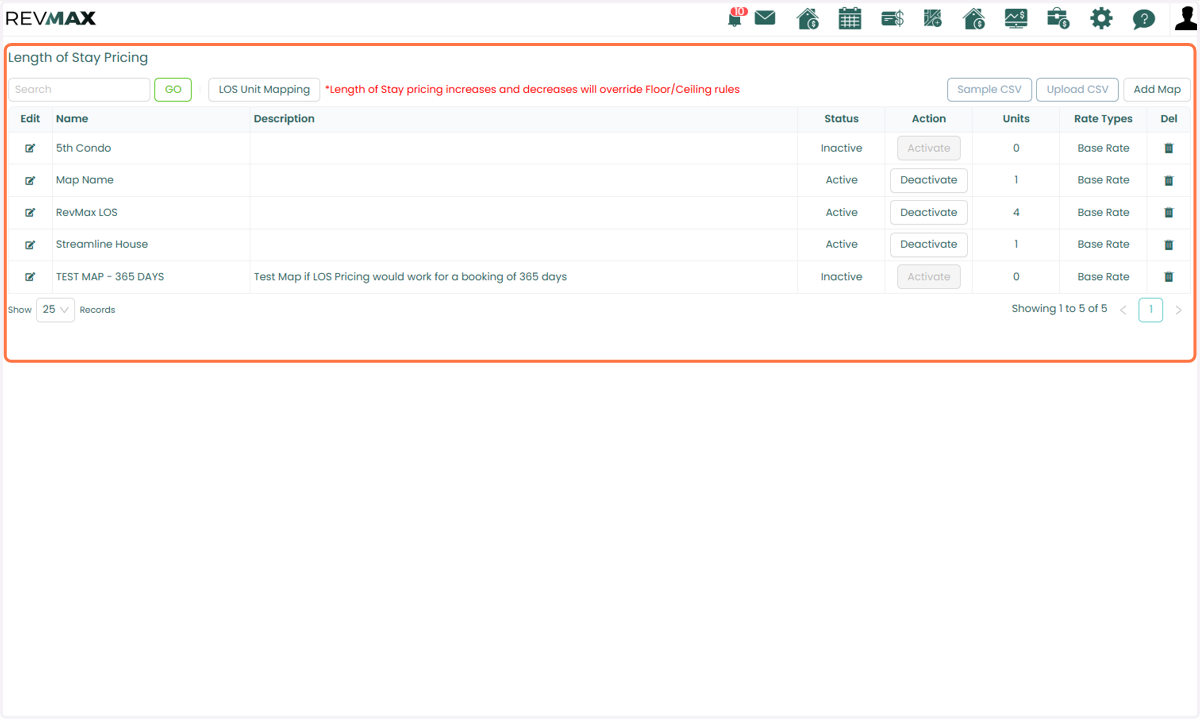
Task: Click the REVMAX logo
Action: pos(51,18)
